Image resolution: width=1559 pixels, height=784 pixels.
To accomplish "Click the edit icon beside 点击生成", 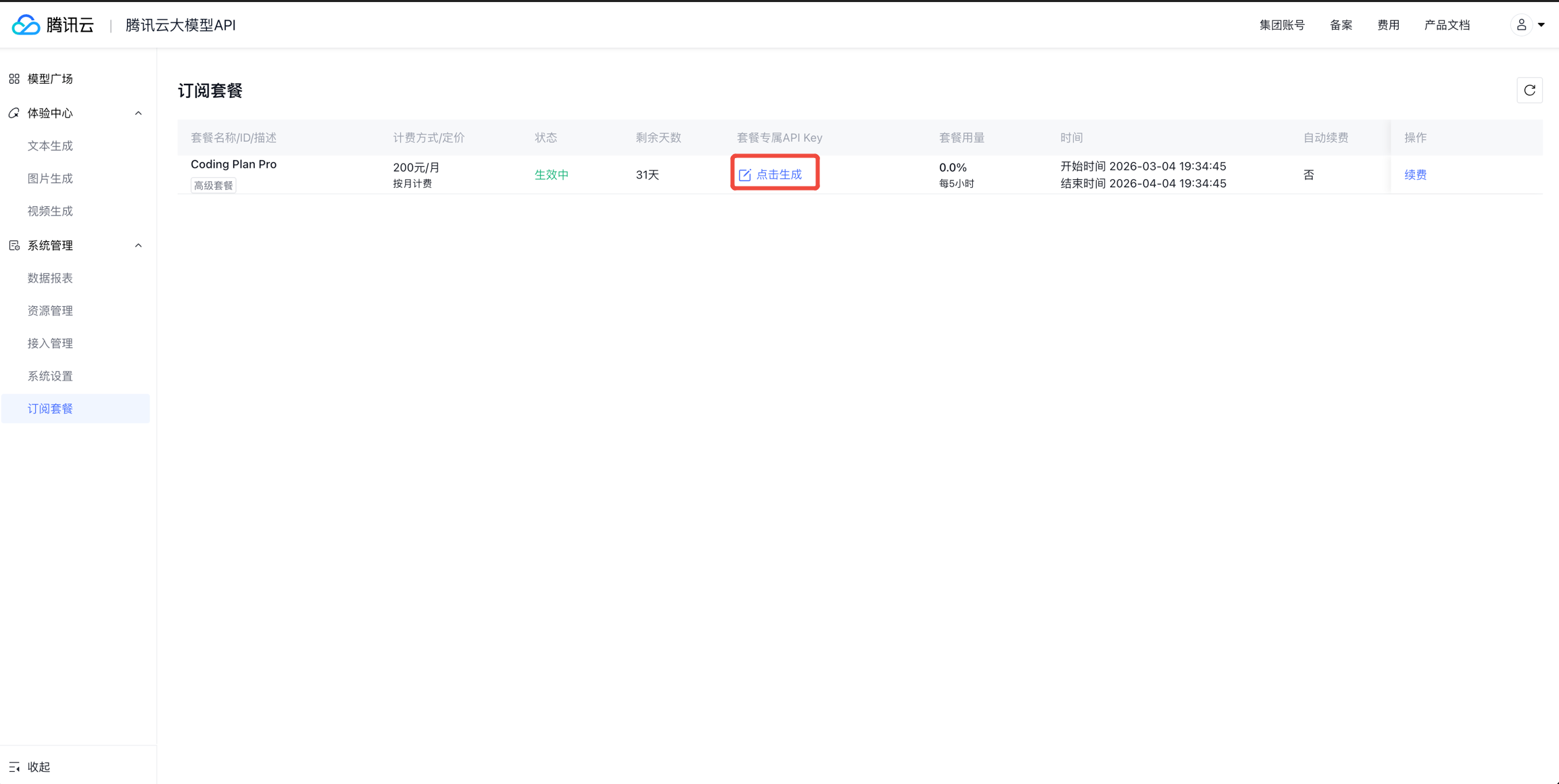I will pos(745,175).
